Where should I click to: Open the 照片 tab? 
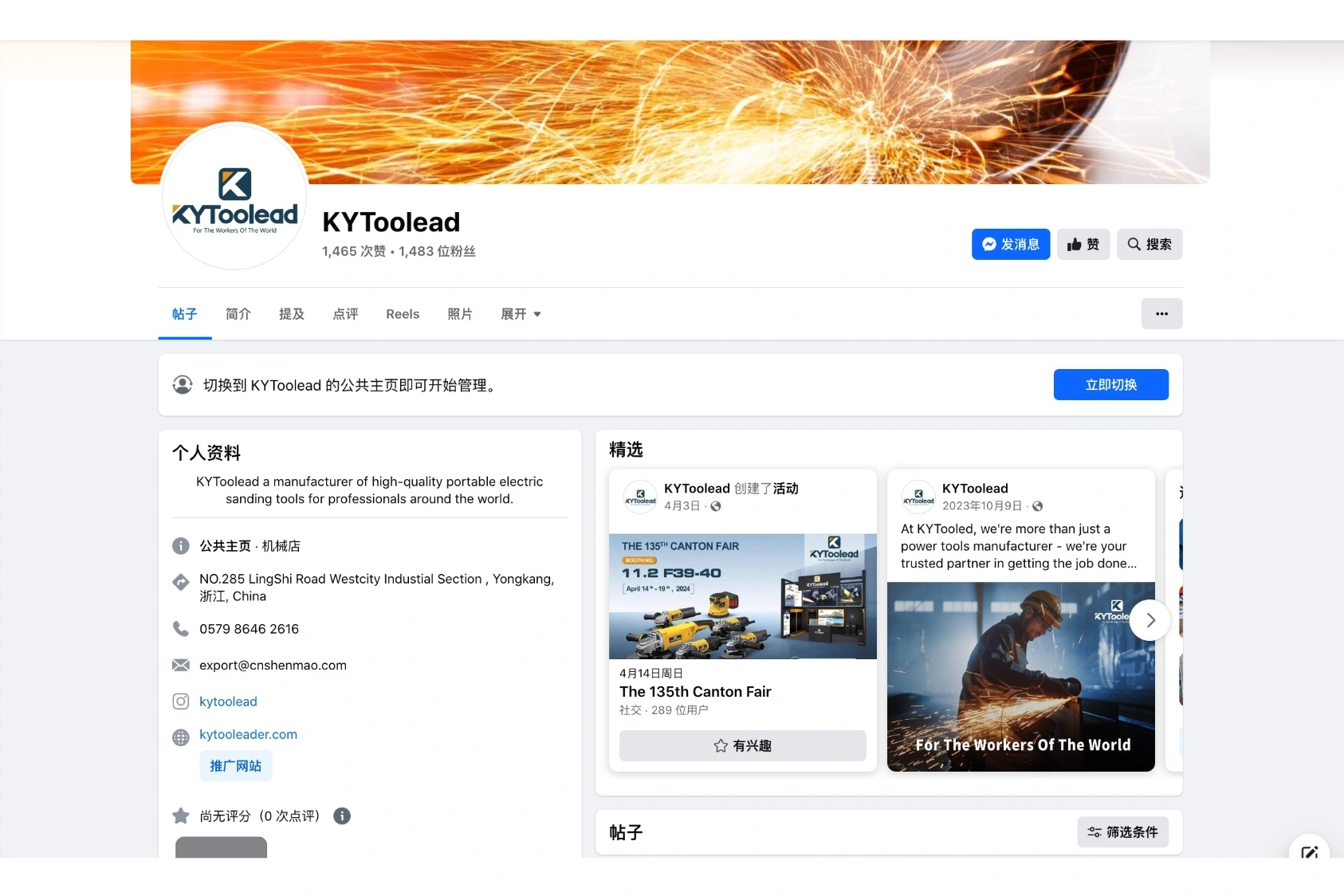click(459, 314)
